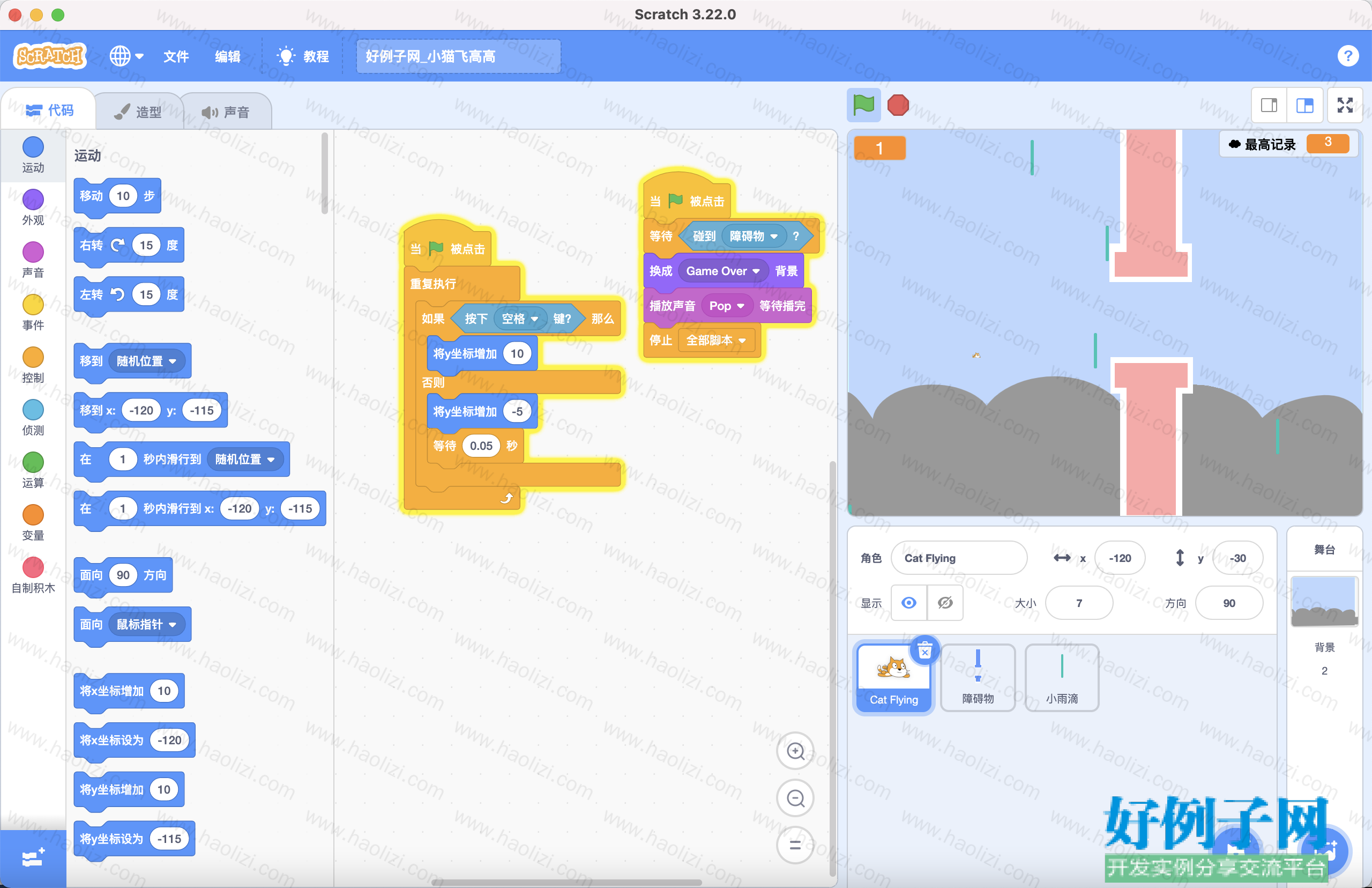Open the 随机位置 dropdown in 移到 block
This screenshot has height=888, width=1372.
pos(146,361)
